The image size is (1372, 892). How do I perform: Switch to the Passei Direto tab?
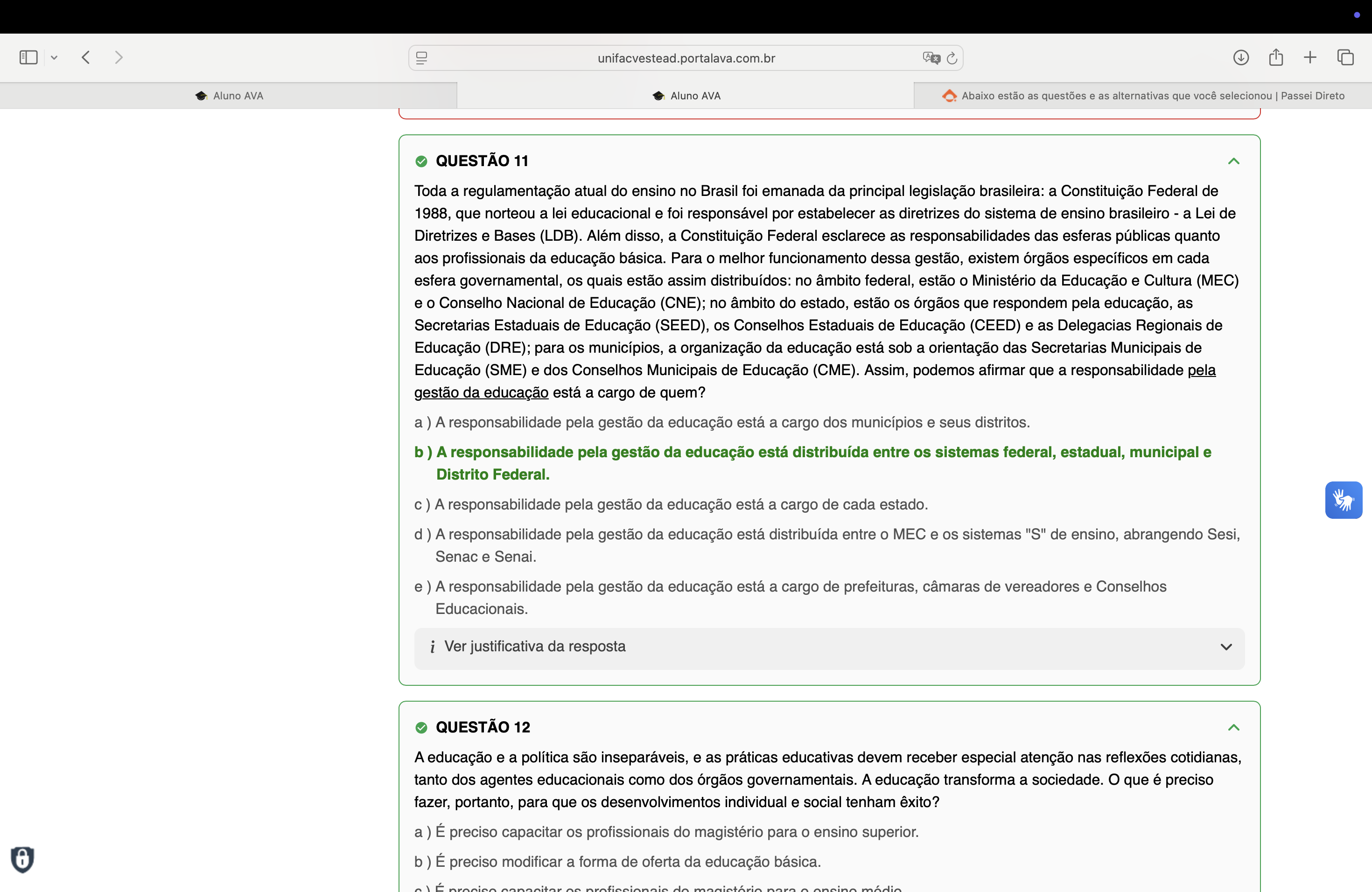click(x=1143, y=96)
